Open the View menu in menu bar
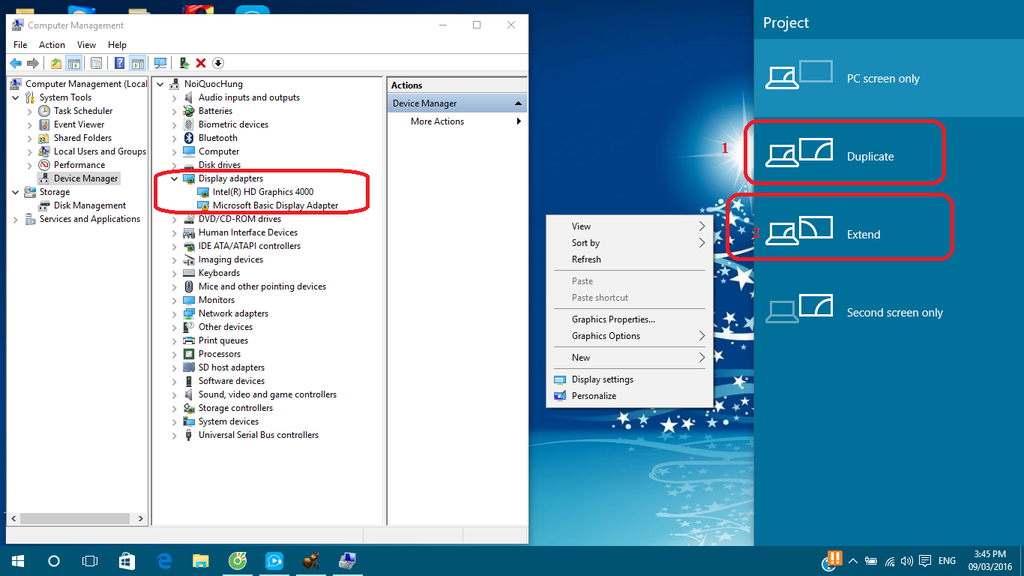This screenshot has width=1024, height=576. [86, 45]
